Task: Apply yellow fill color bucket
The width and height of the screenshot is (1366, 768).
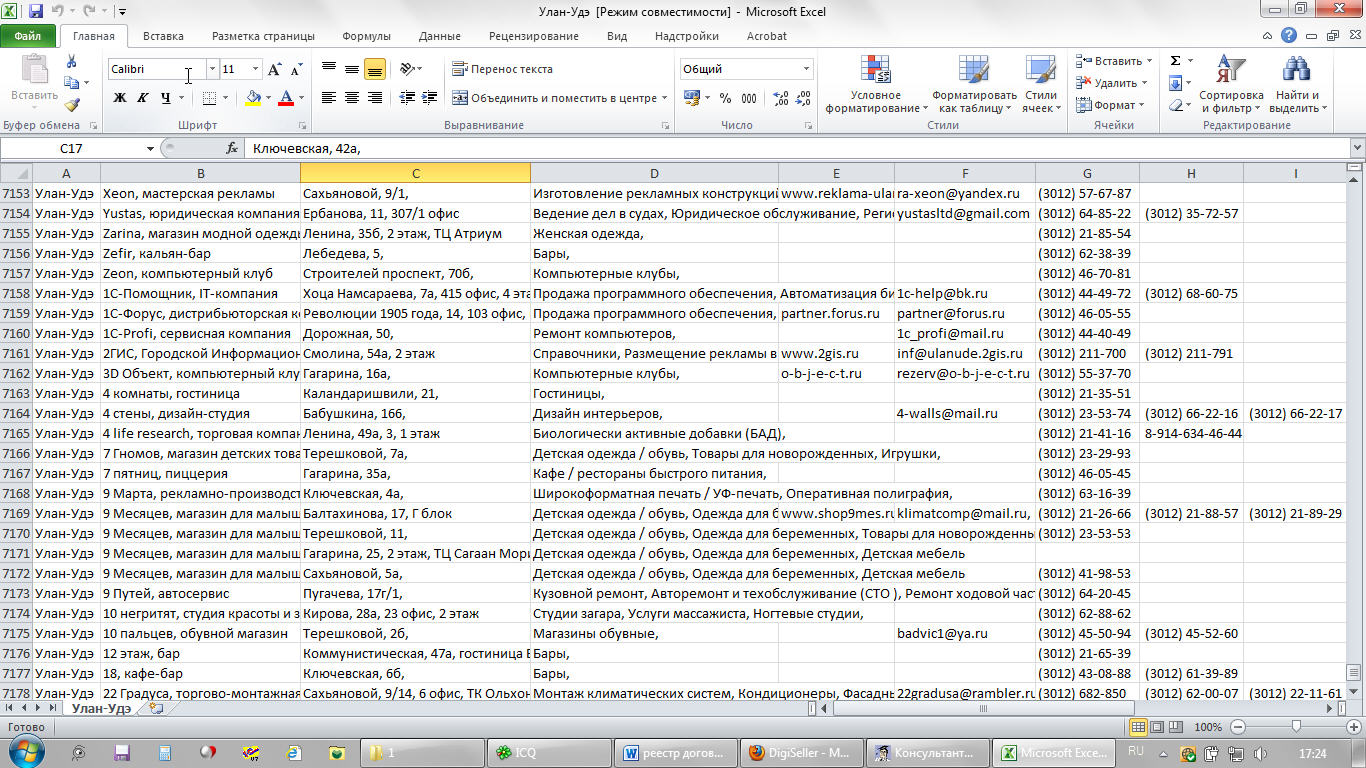Action: [253, 98]
